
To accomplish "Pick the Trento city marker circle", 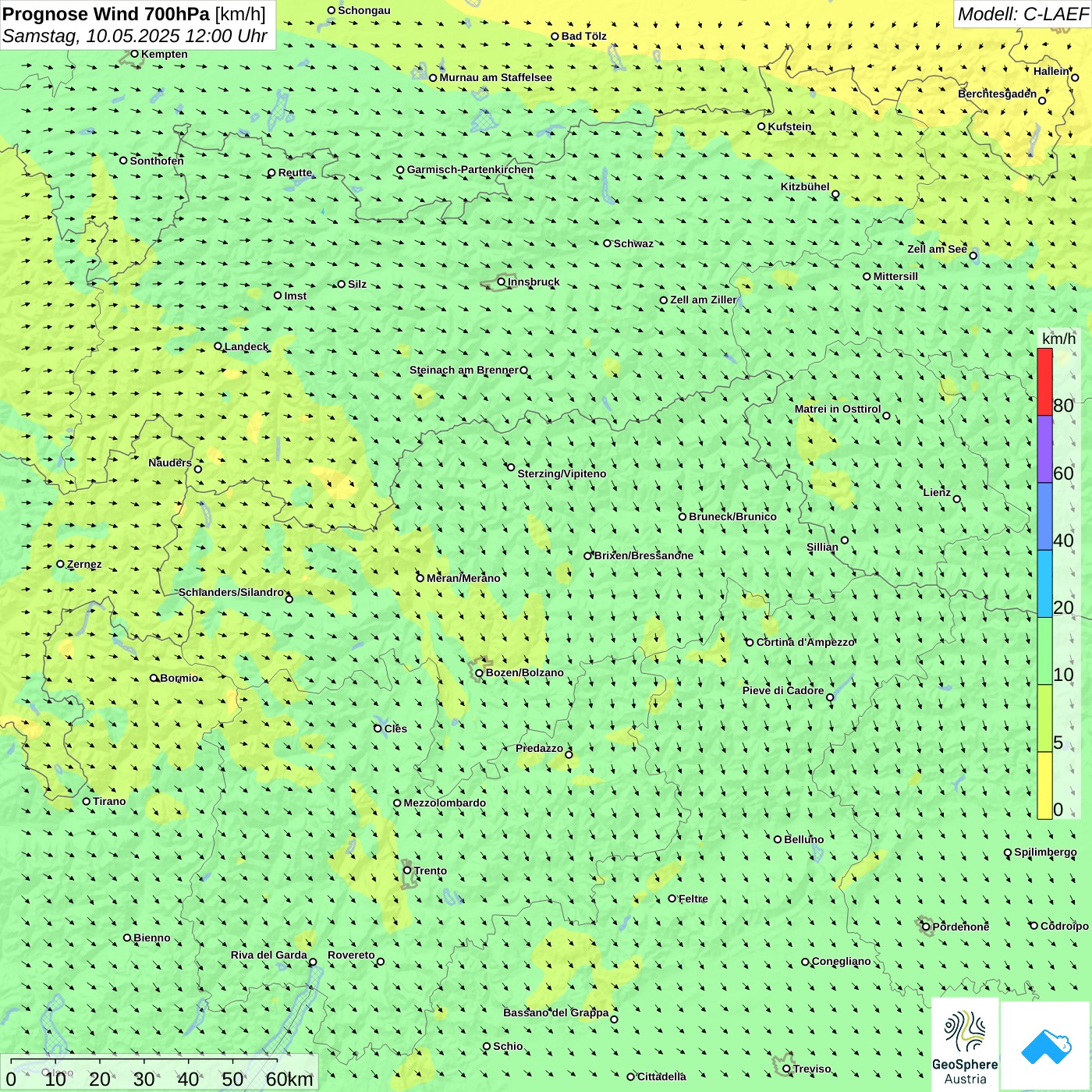I will 407,870.
